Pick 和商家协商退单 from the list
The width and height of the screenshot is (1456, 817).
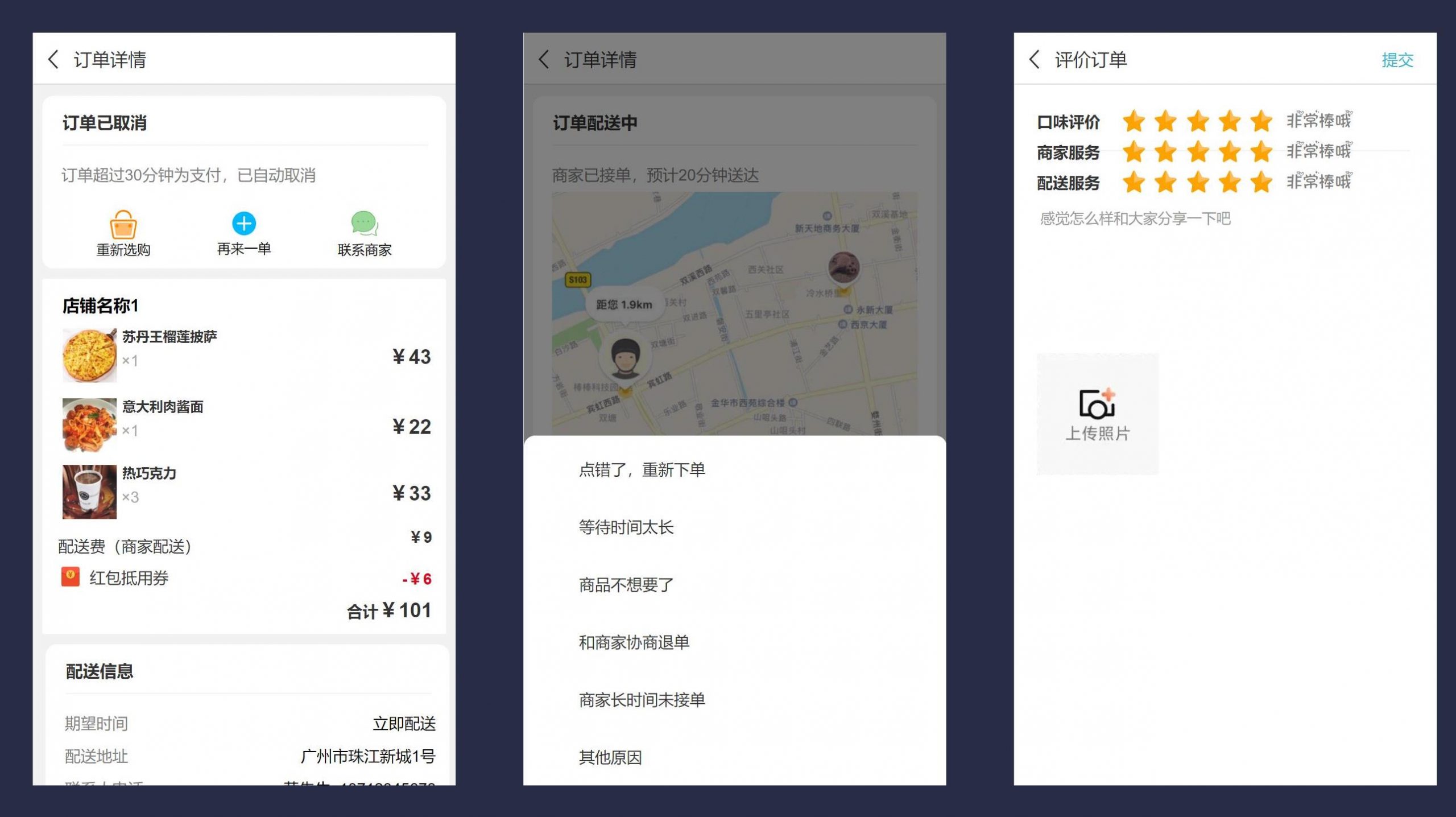point(634,642)
